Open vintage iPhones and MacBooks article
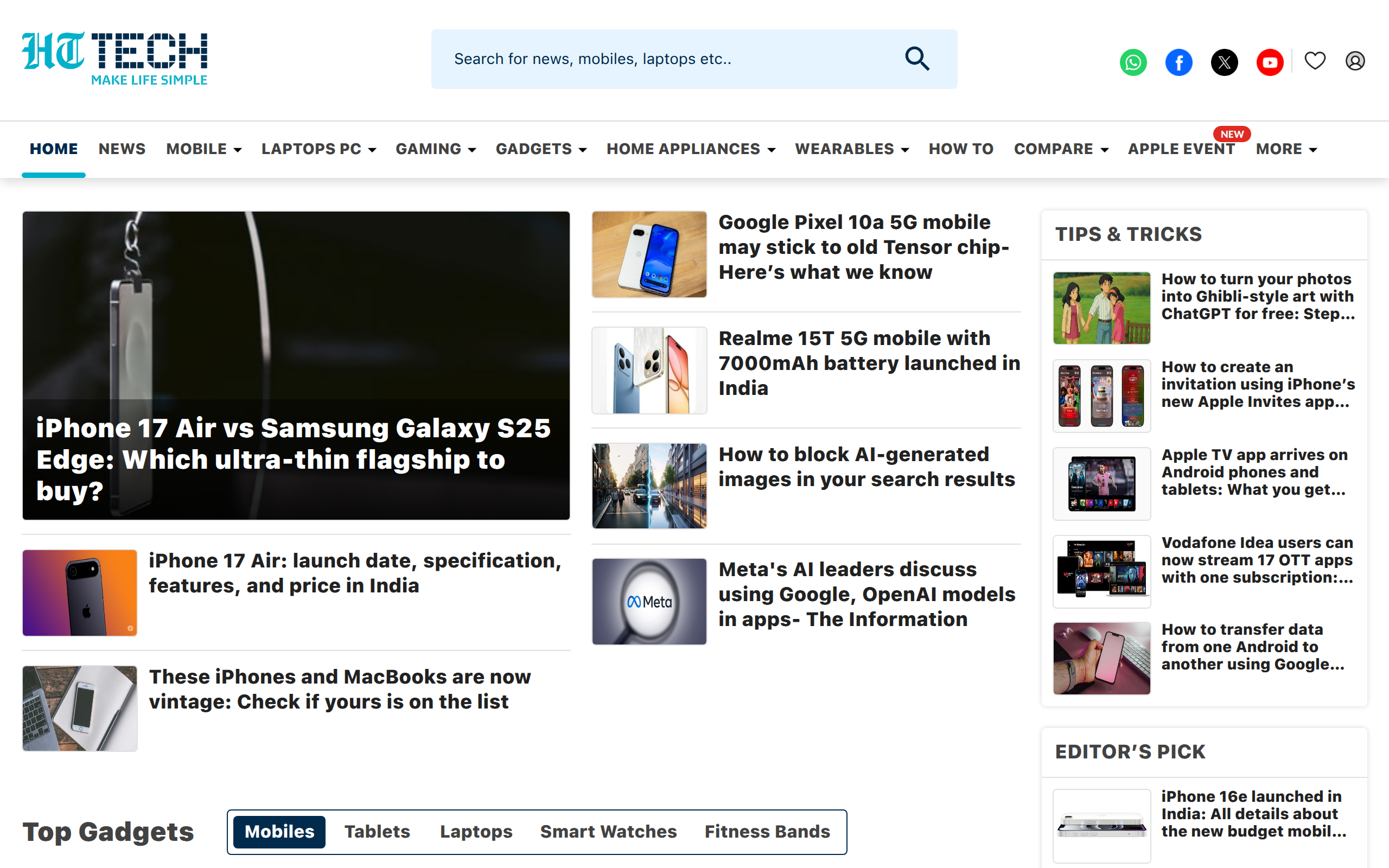 coord(340,689)
